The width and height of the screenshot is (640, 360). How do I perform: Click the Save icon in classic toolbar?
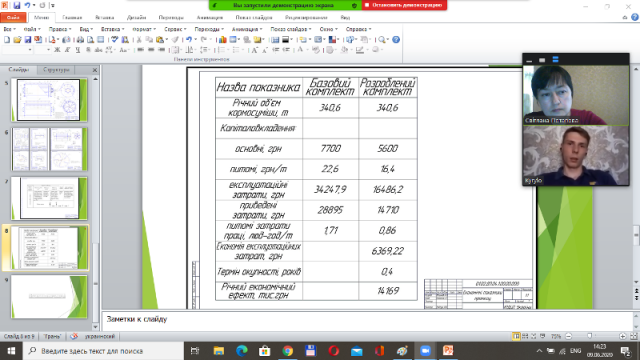pos(27,40)
